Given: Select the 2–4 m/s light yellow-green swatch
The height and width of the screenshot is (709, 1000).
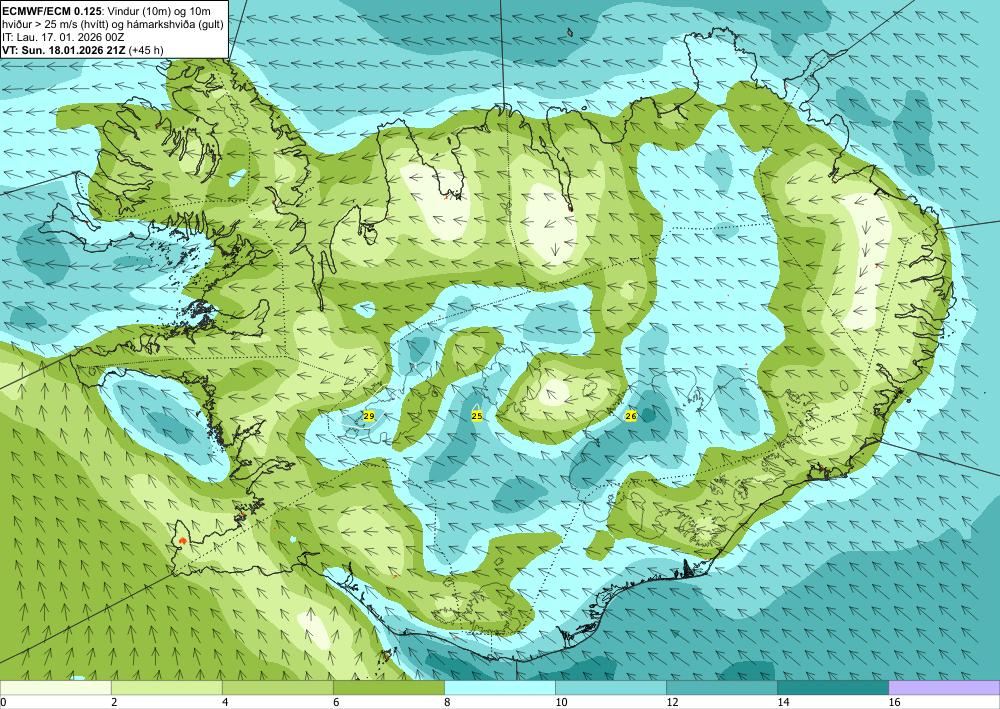Looking at the screenshot, I should click(x=166, y=687).
